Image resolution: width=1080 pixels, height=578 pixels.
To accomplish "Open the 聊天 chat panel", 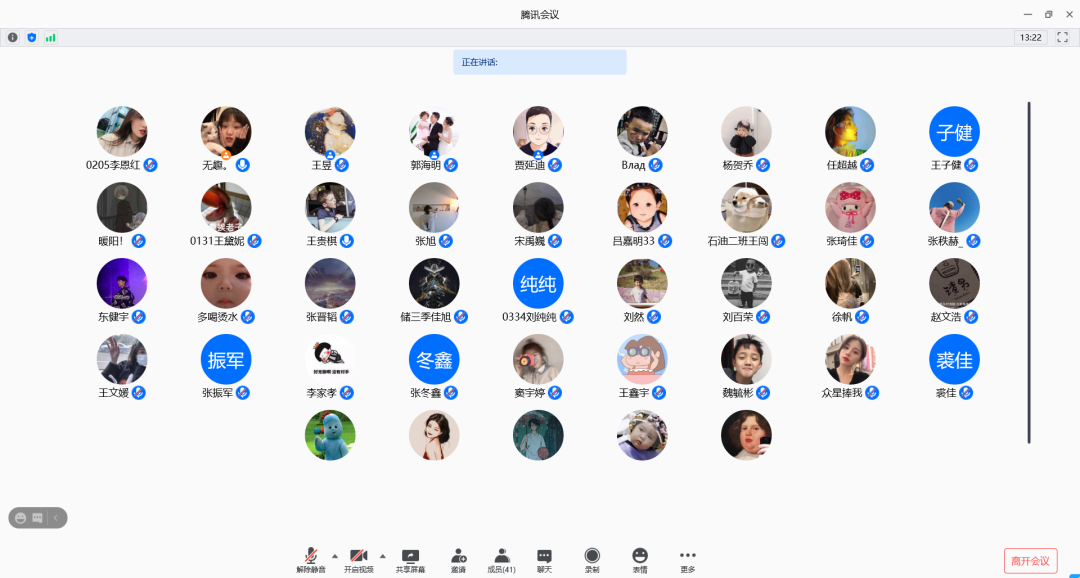I will click(544, 559).
